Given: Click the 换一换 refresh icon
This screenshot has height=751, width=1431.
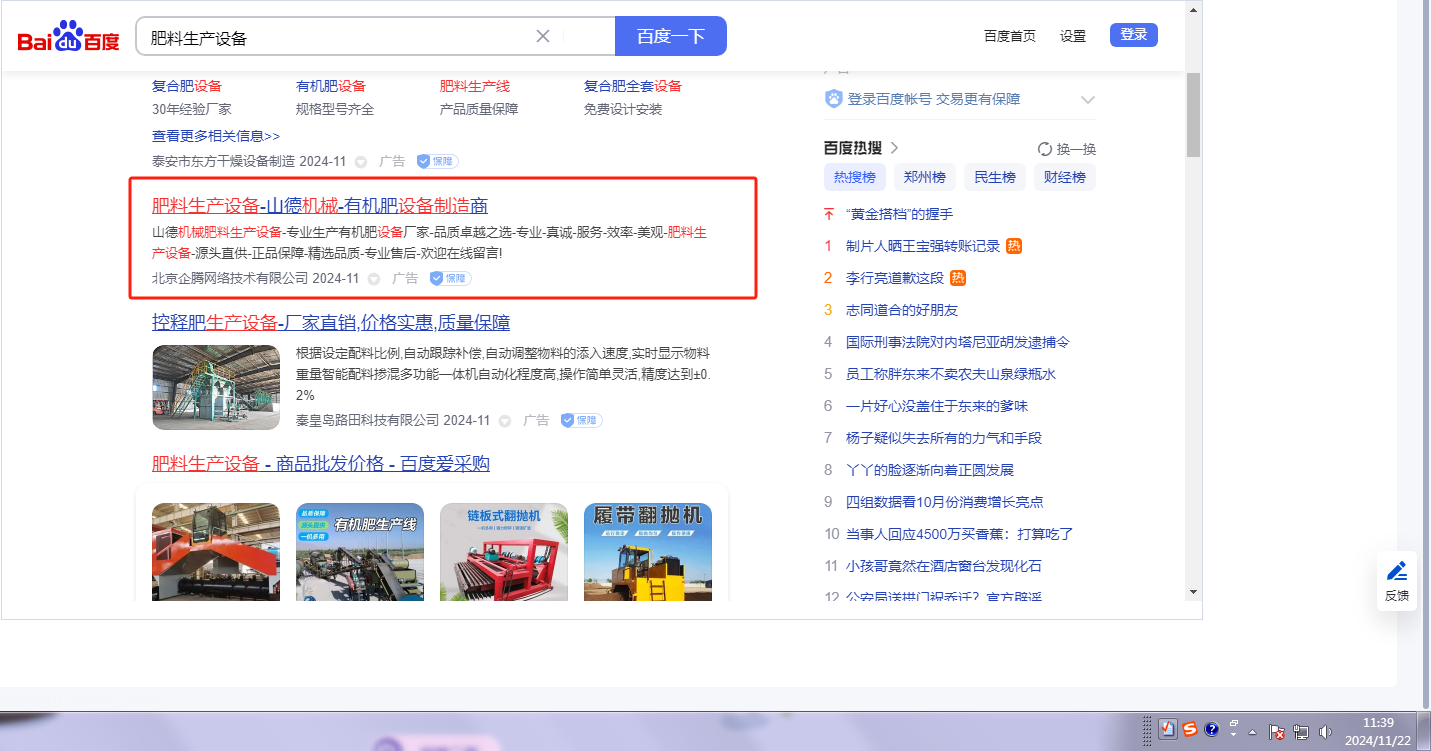Looking at the screenshot, I should 1045,149.
